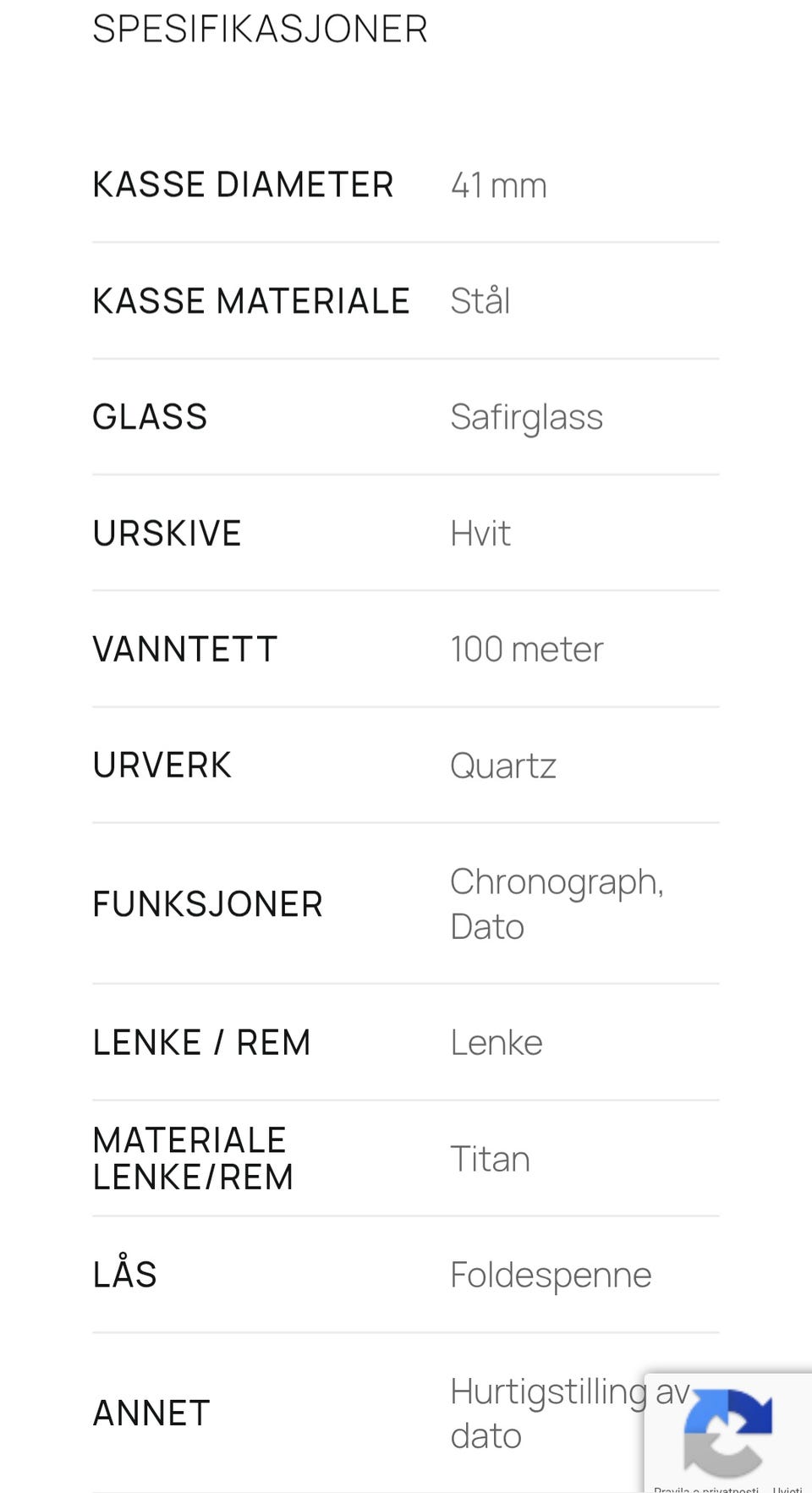The width and height of the screenshot is (812, 1493).
Task: Select the SPESIFIKASJONER heading
Action: pyautogui.click(x=260, y=29)
